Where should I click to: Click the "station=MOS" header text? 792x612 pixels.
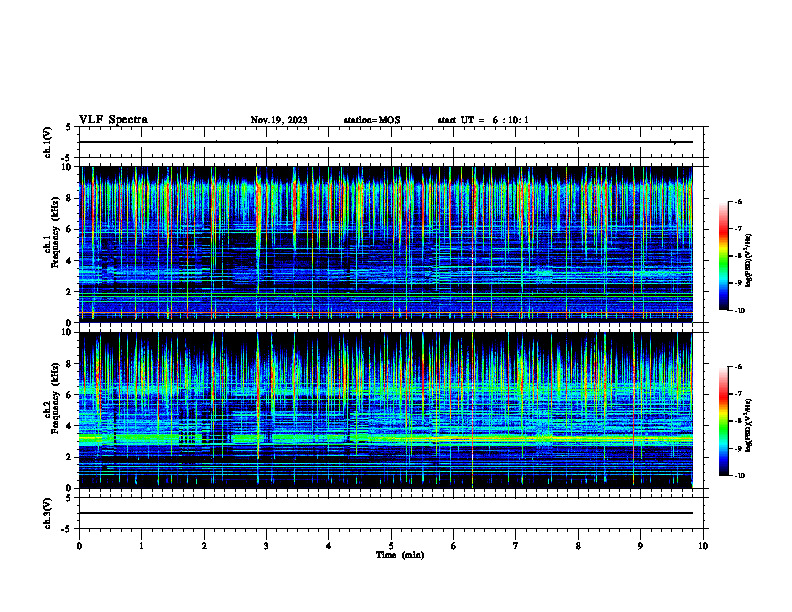(x=372, y=120)
